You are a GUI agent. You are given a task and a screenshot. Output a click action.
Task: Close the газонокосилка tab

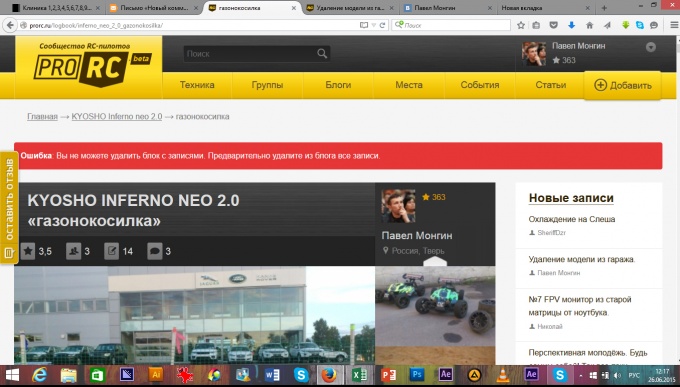point(294,8)
